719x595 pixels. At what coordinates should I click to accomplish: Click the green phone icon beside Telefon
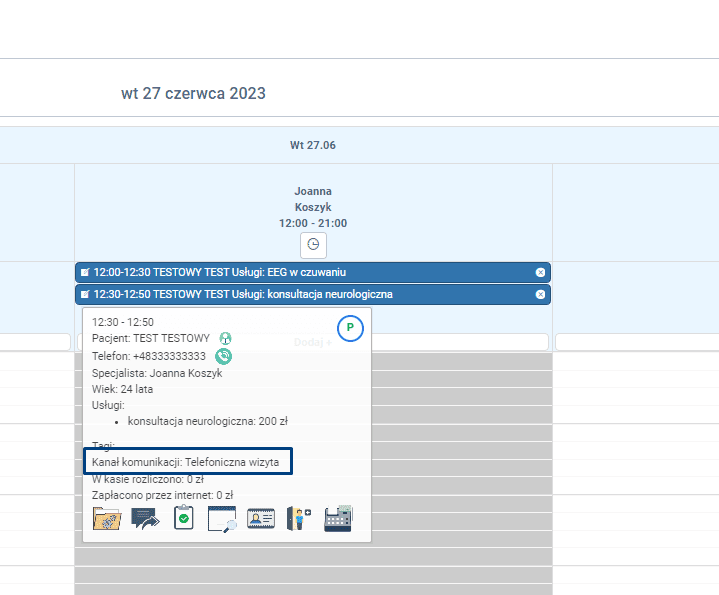pyautogui.click(x=224, y=356)
